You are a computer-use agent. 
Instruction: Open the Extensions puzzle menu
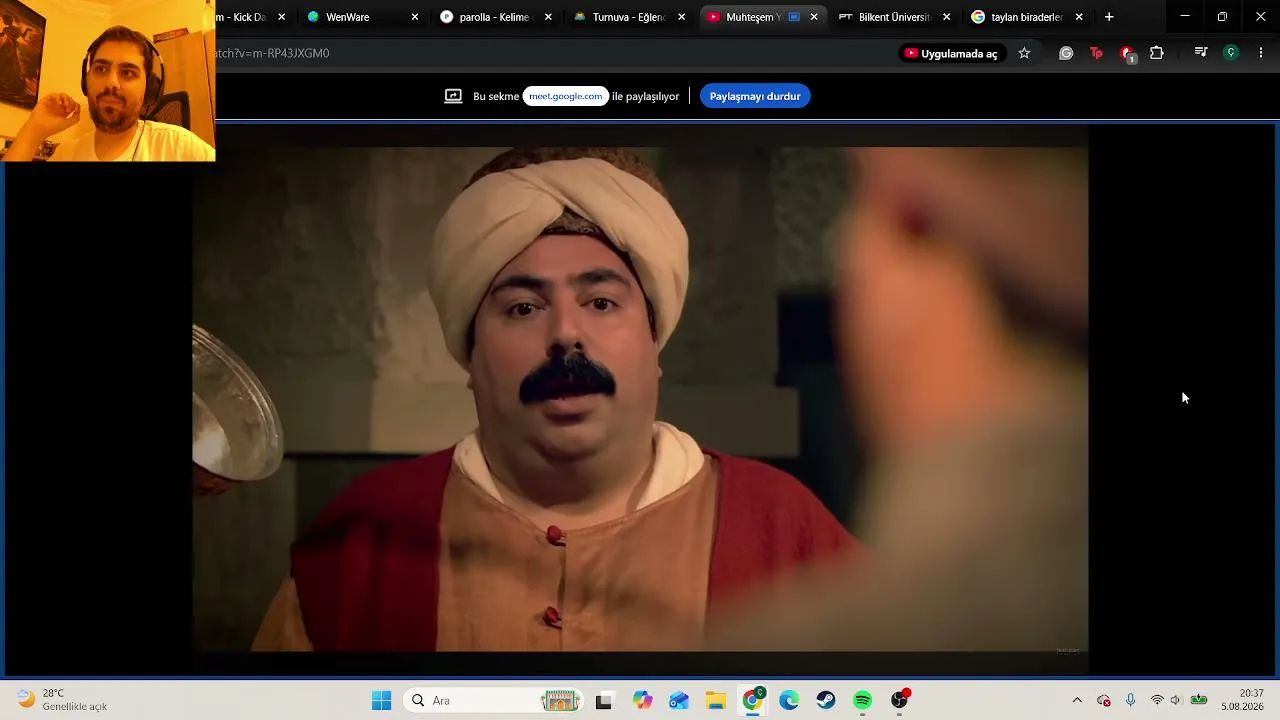tap(1157, 53)
